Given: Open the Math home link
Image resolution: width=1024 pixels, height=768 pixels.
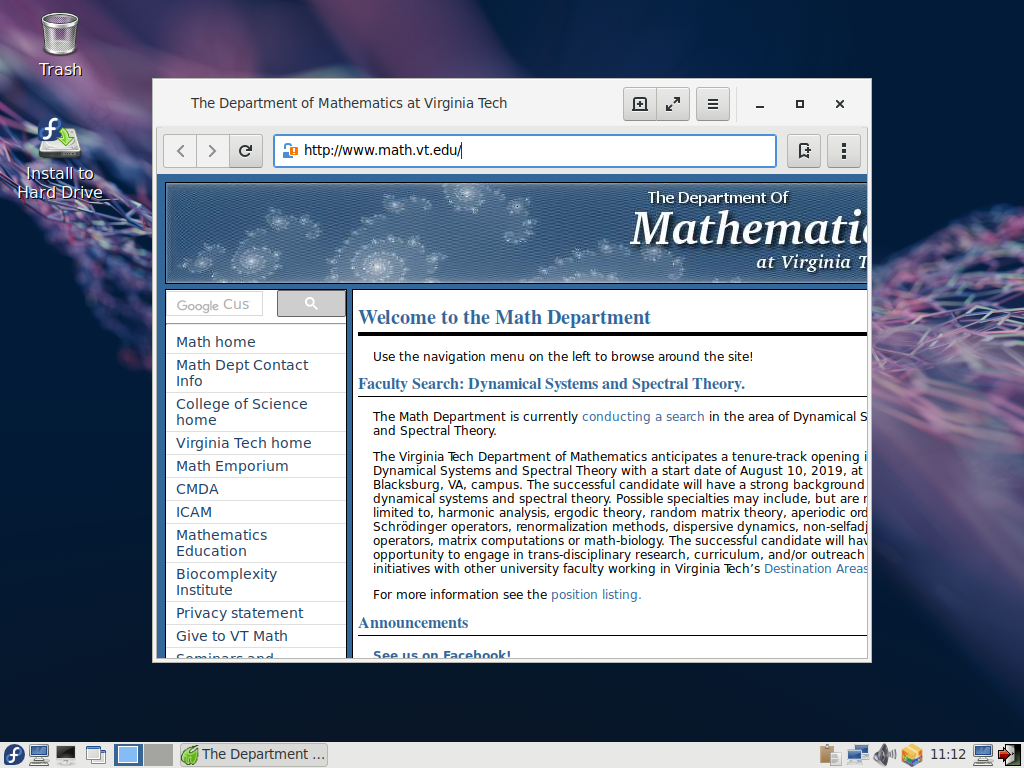Looking at the screenshot, I should [x=216, y=342].
